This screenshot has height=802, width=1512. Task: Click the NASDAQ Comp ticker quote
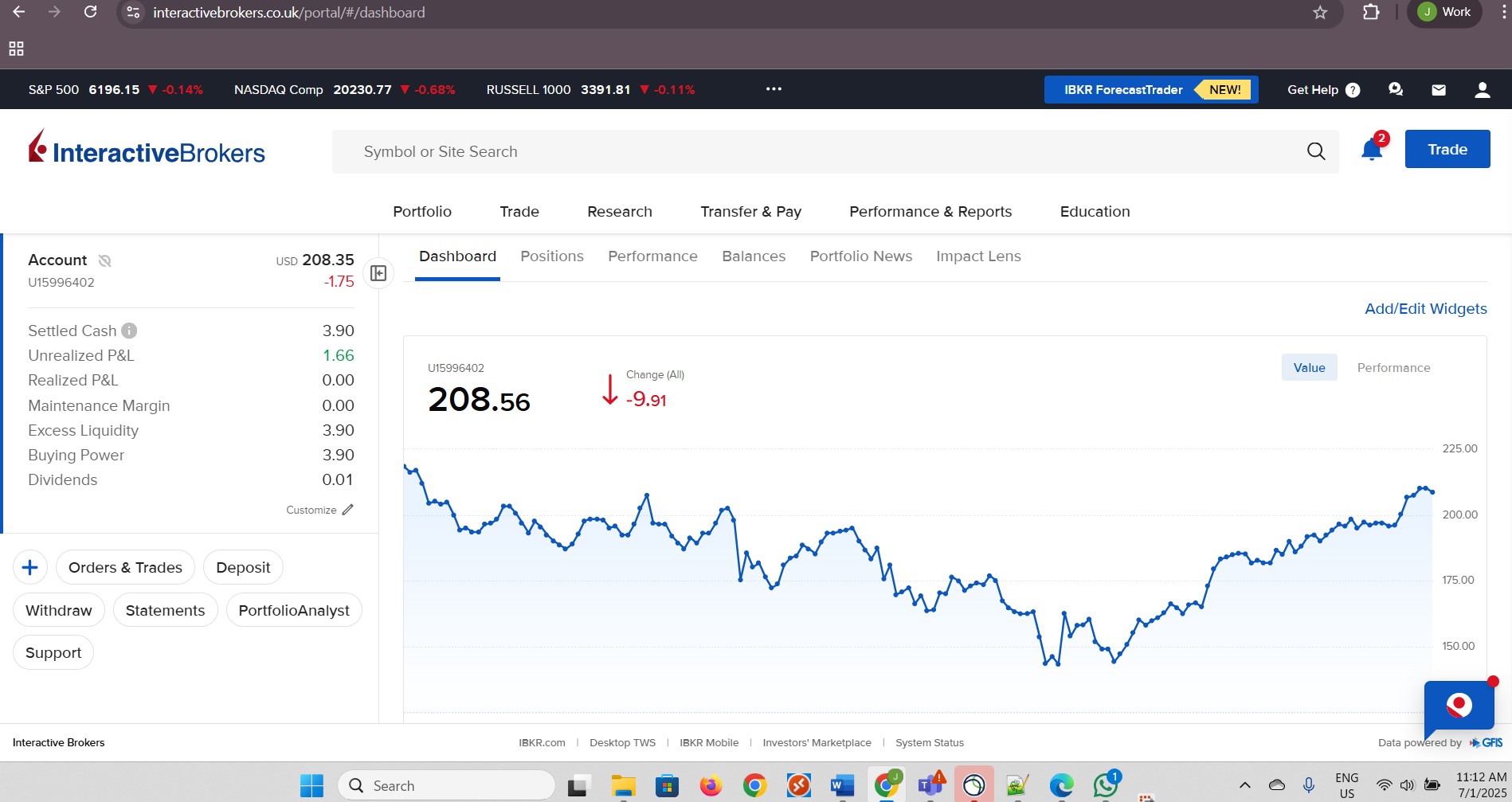pos(344,90)
